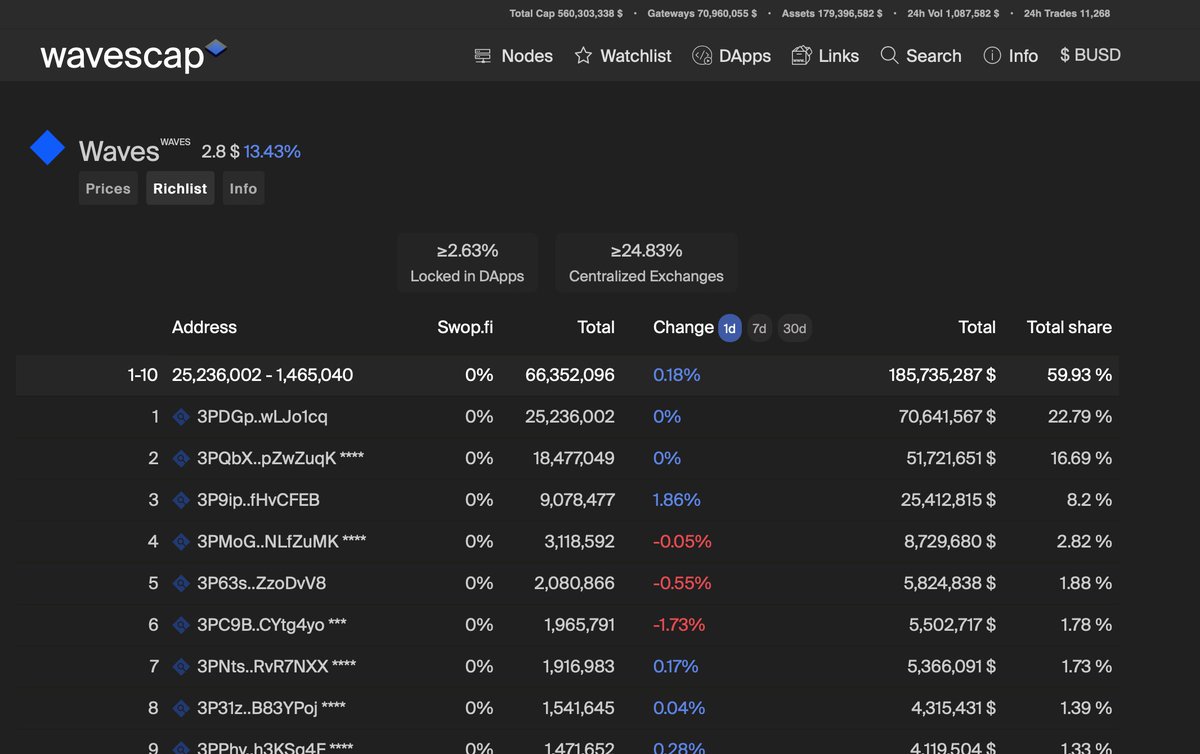Switch to the Info tab under Waves
The image size is (1200, 754).
click(243, 188)
